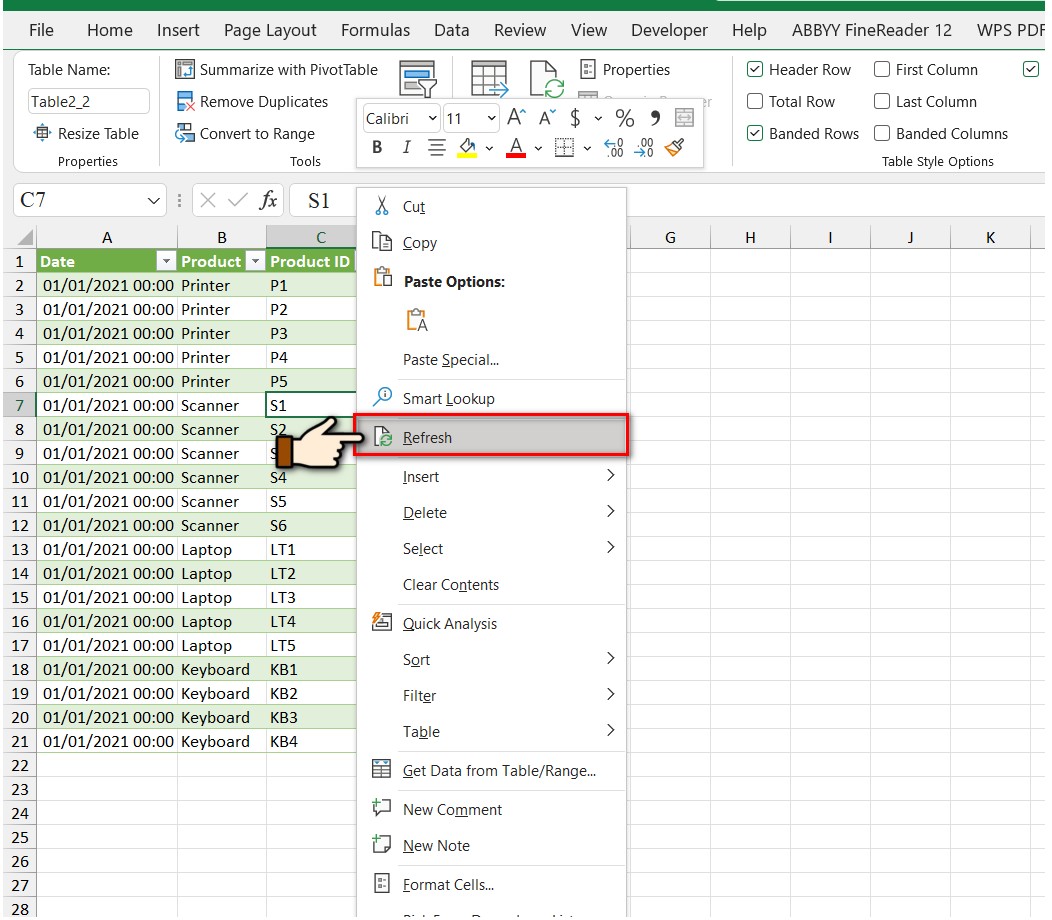This screenshot has width=1052, height=920.
Task: Select column G header
Action: (670, 238)
